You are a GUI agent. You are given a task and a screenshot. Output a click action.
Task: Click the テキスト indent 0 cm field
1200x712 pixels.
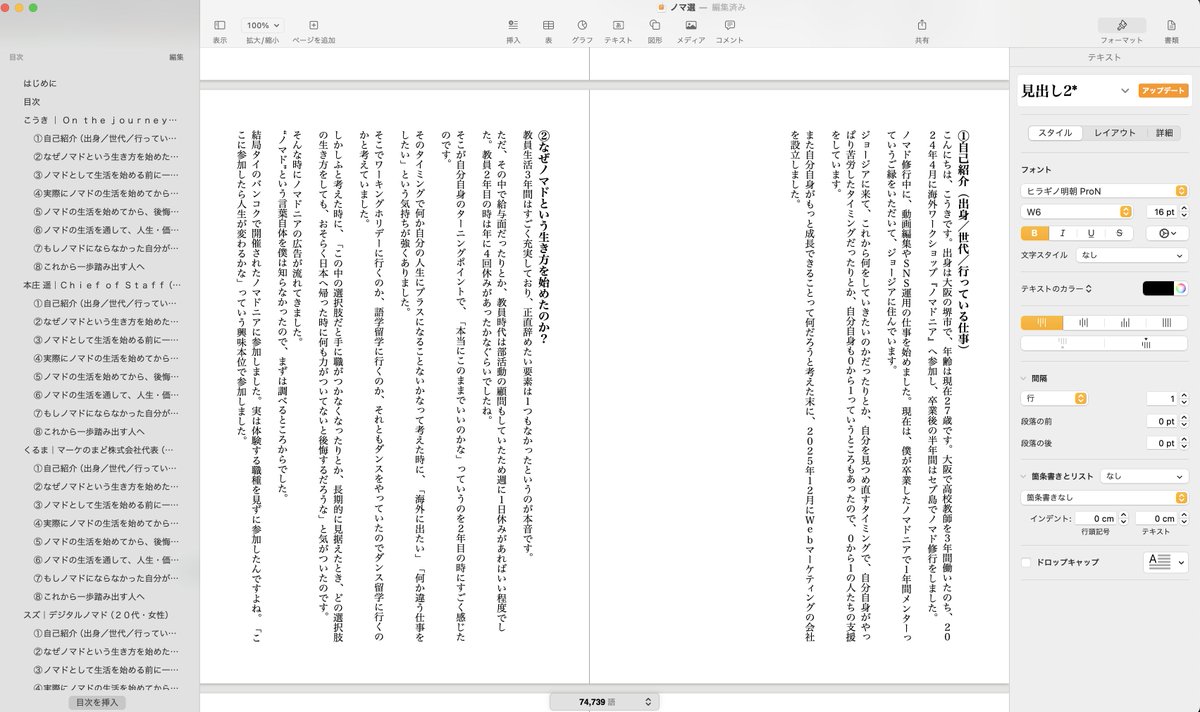(1157, 518)
